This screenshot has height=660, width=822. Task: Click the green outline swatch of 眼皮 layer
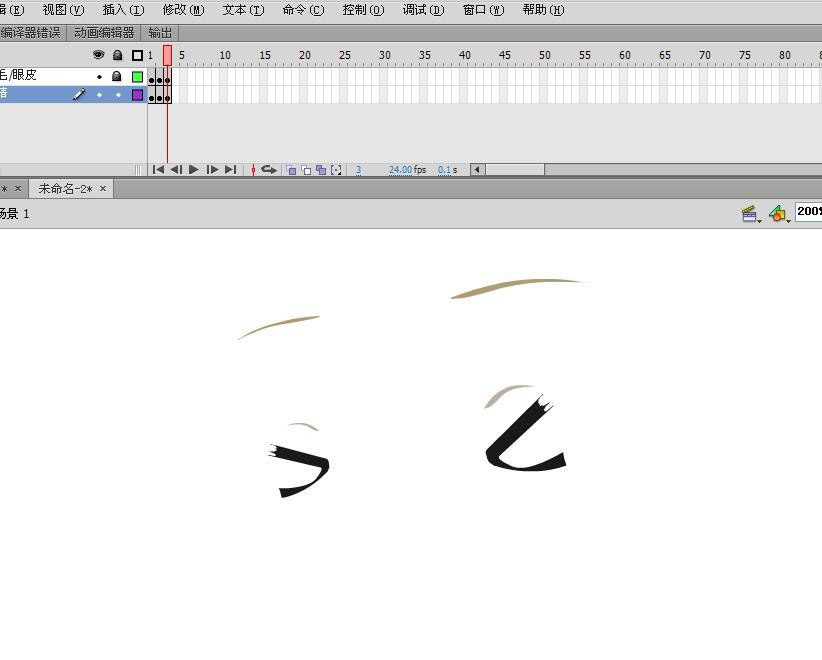click(x=138, y=76)
